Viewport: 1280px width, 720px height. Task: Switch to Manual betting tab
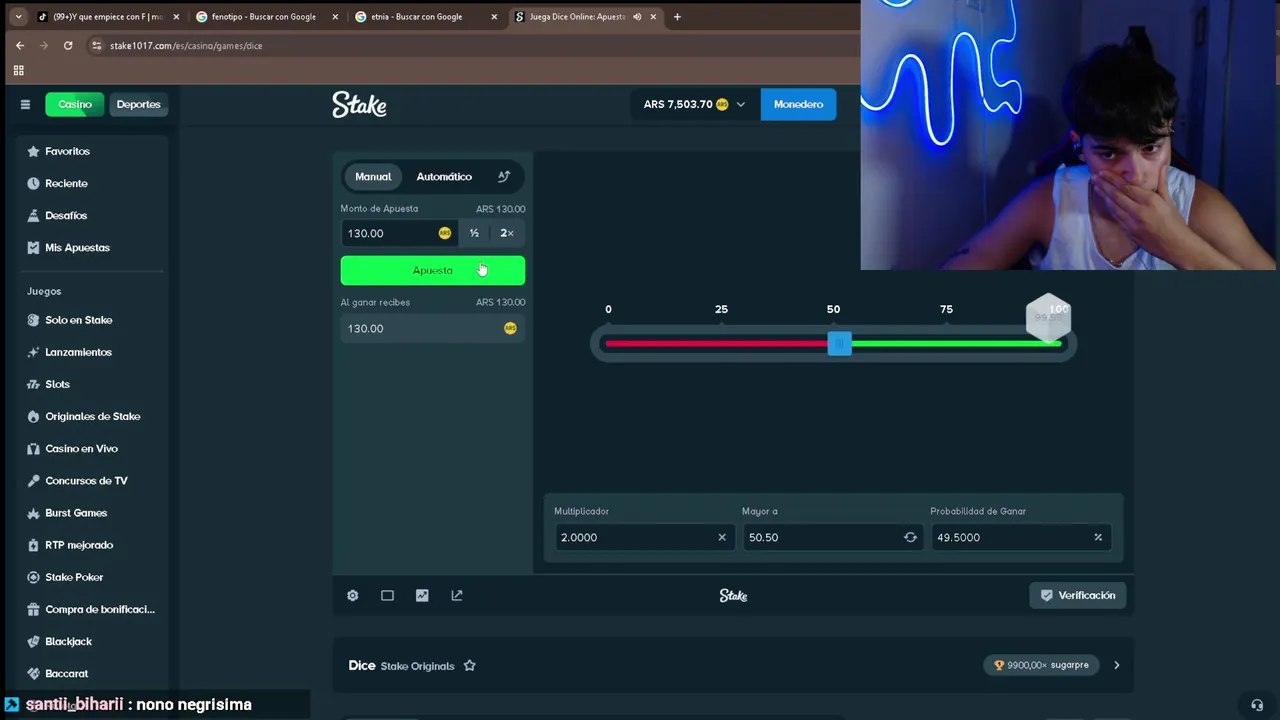[x=373, y=176]
